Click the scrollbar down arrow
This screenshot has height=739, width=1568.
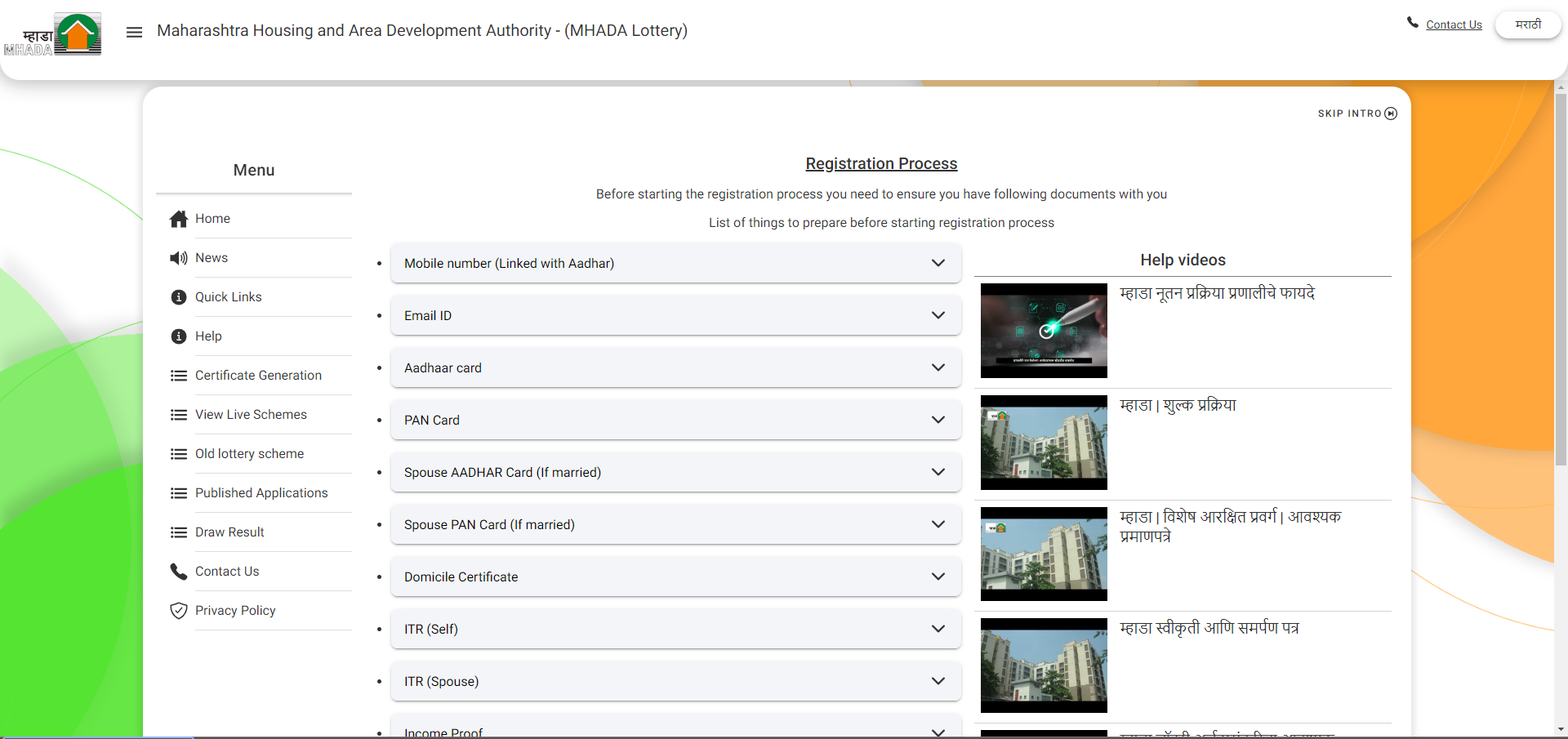pyautogui.click(x=1561, y=729)
